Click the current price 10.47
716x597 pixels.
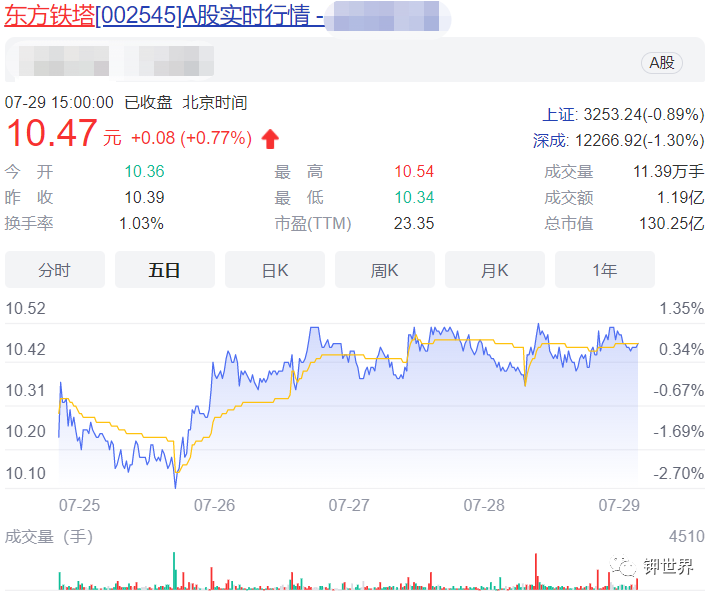(52, 133)
